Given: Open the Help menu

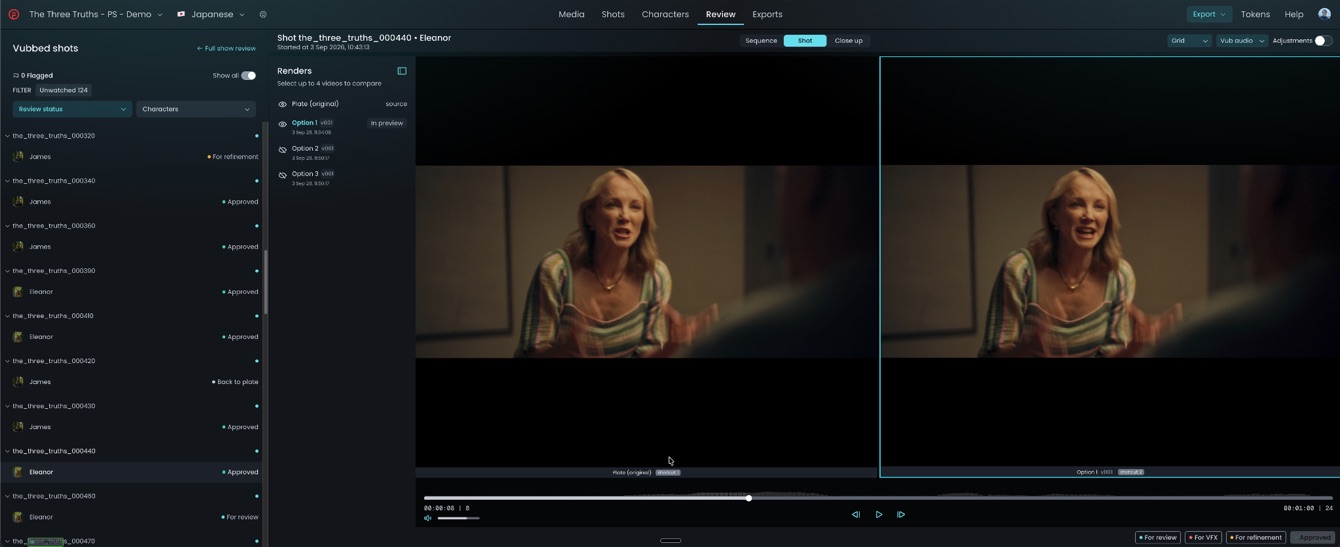Looking at the screenshot, I should tap(1294, 14).
